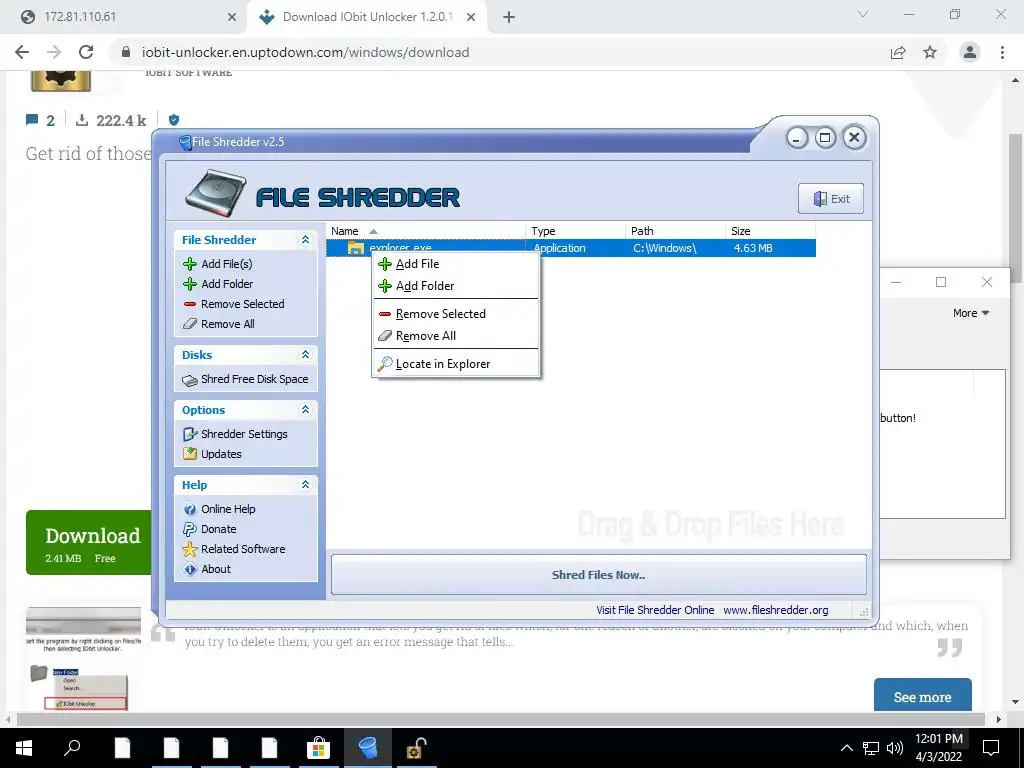Click the address bar URL
The image size is (1024, 768).
click(306, 52)
